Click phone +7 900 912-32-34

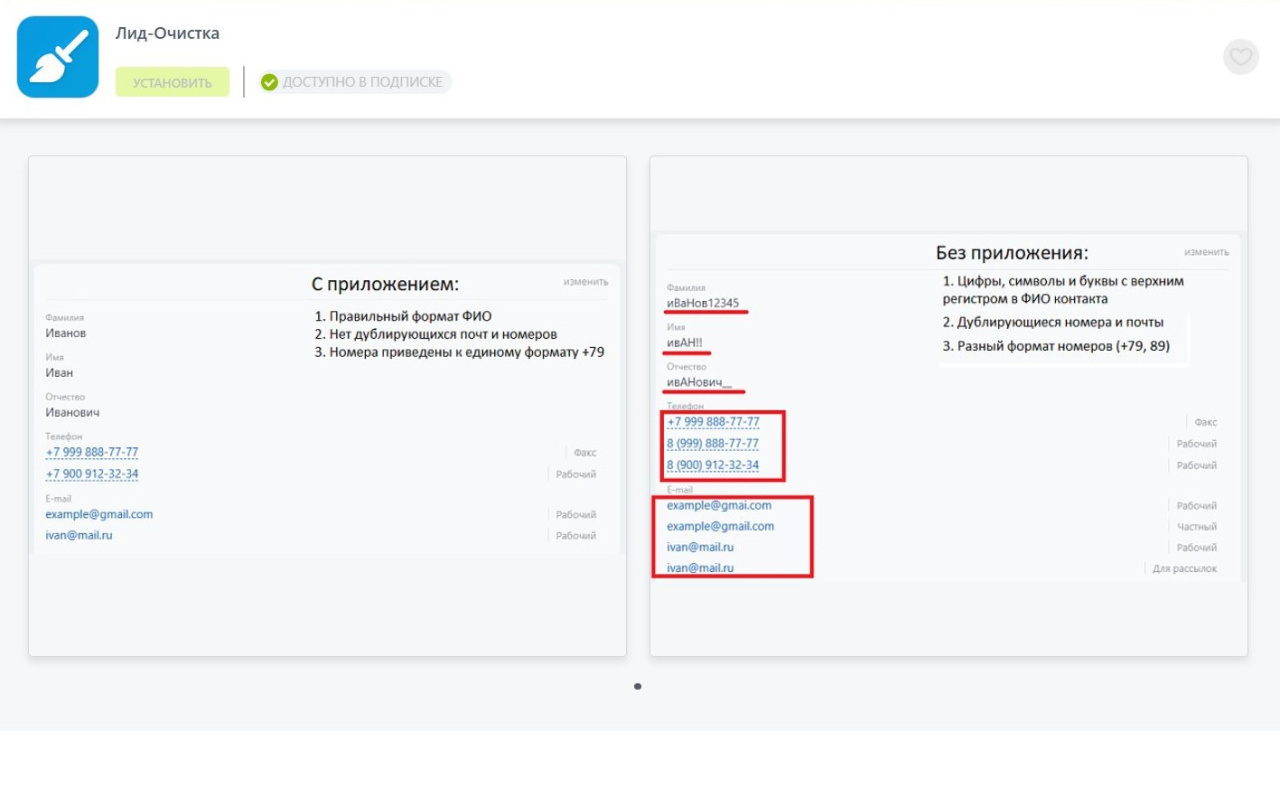(x=92, y=474)
